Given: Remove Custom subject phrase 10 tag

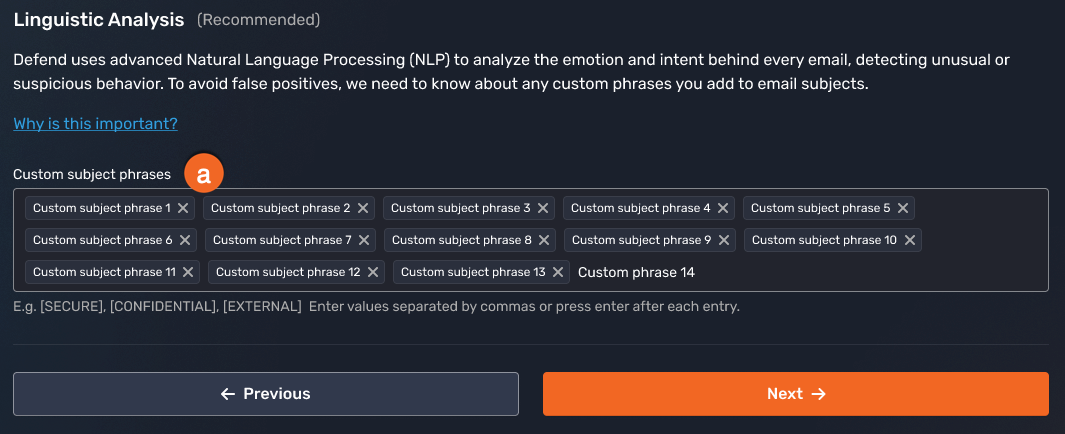Looking at the screenshot, I should tap(909, 240).
